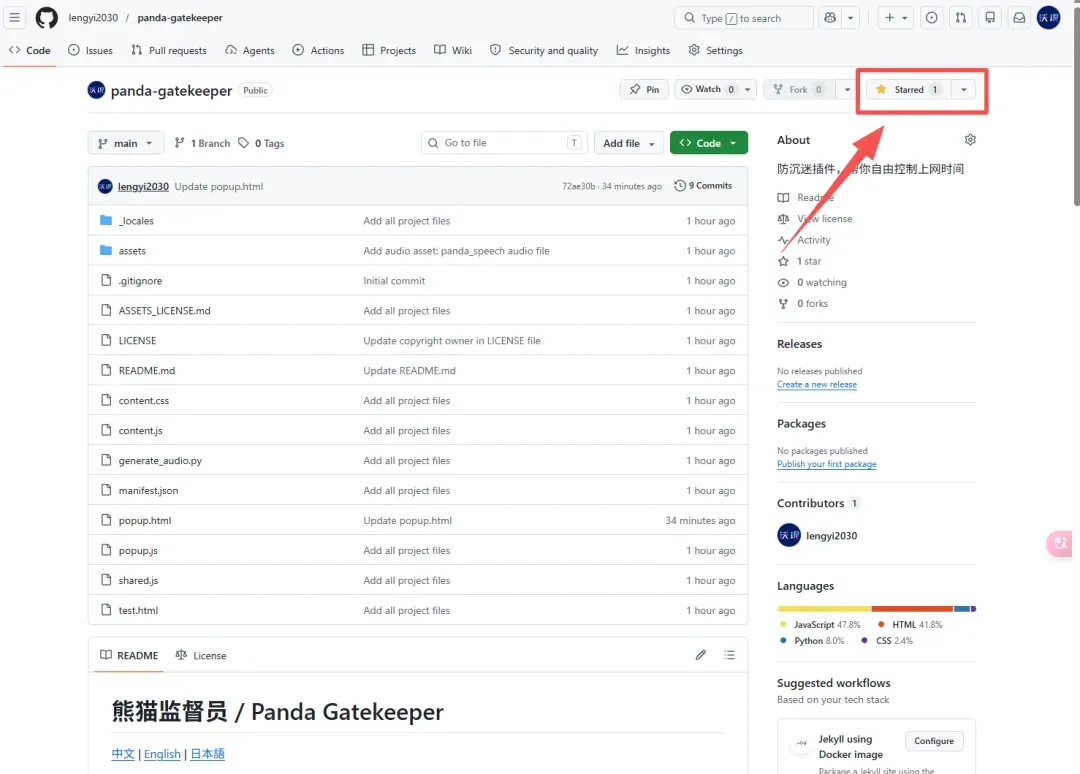This screenshot has height=774, width=1080.
Task: Open Copilot chat icon in header
Action: pyautogui.click(x=830, y=18)
